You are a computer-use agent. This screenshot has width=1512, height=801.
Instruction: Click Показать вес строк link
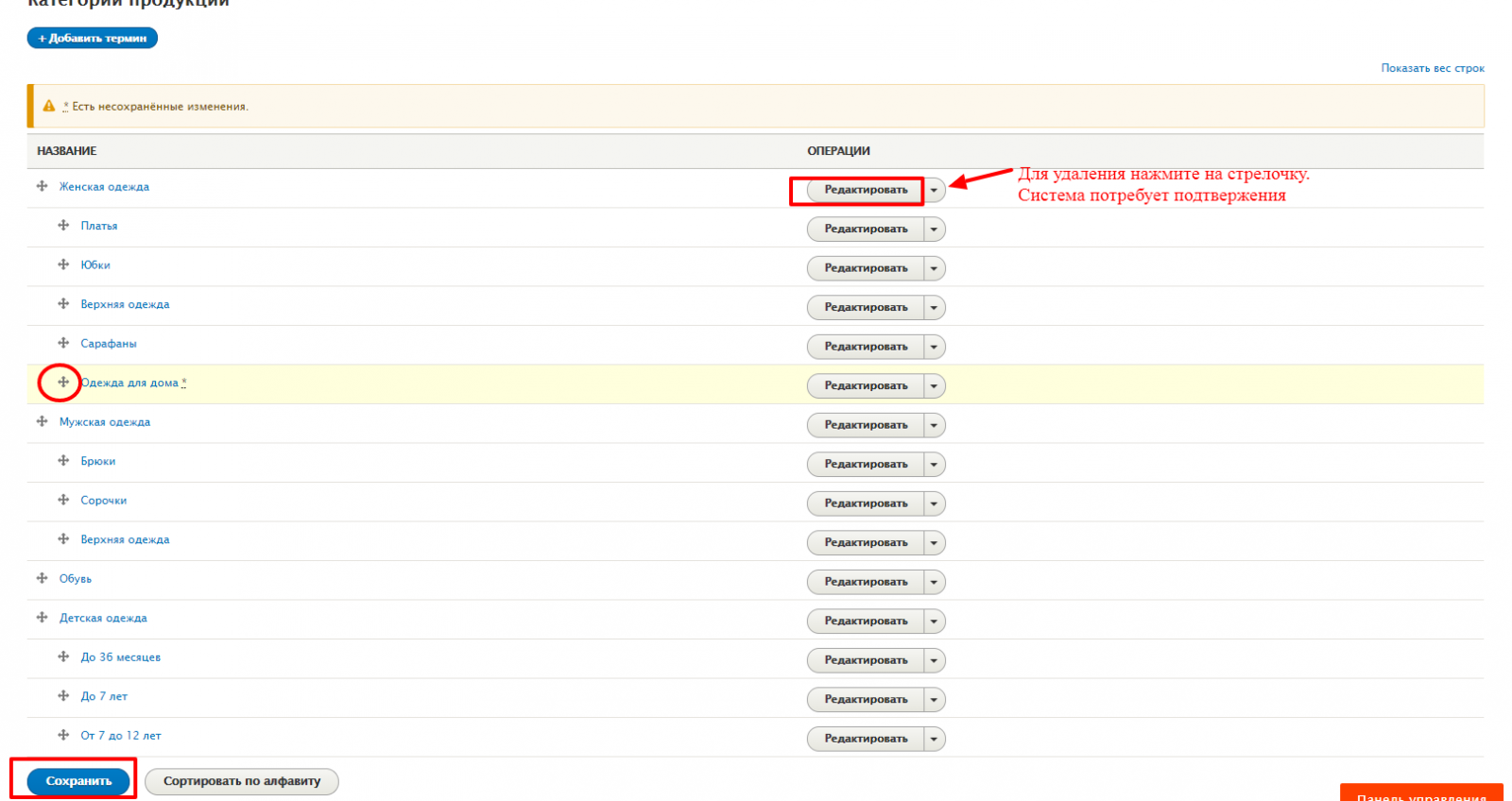click(x=1433, y=68)
